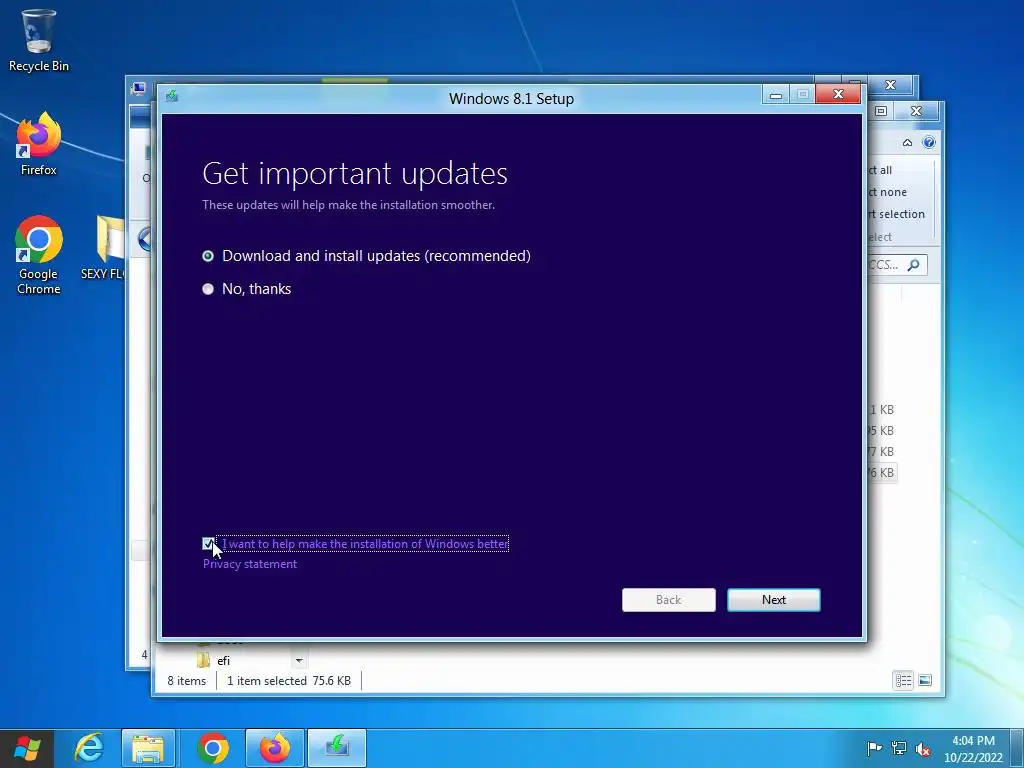Click the Explorer back navigation arrow
This screenshot has height=768, width=1024.
coord(145,239)
